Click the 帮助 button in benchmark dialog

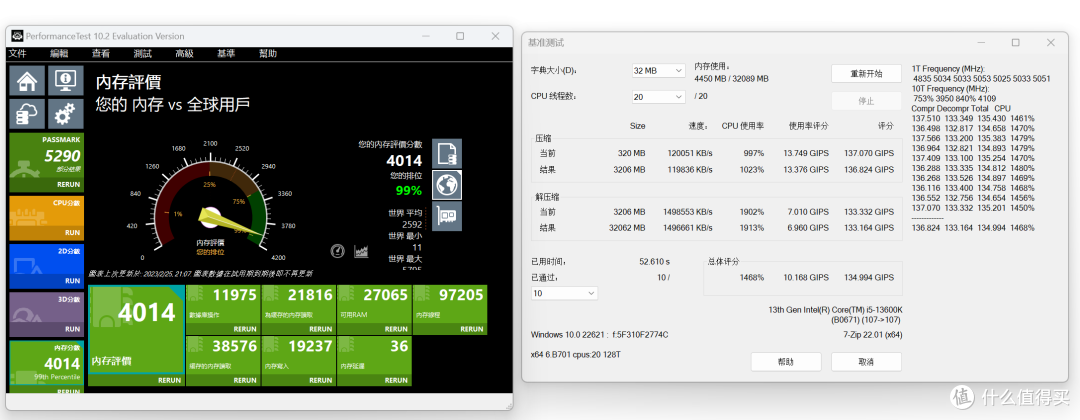coord(786,361)
